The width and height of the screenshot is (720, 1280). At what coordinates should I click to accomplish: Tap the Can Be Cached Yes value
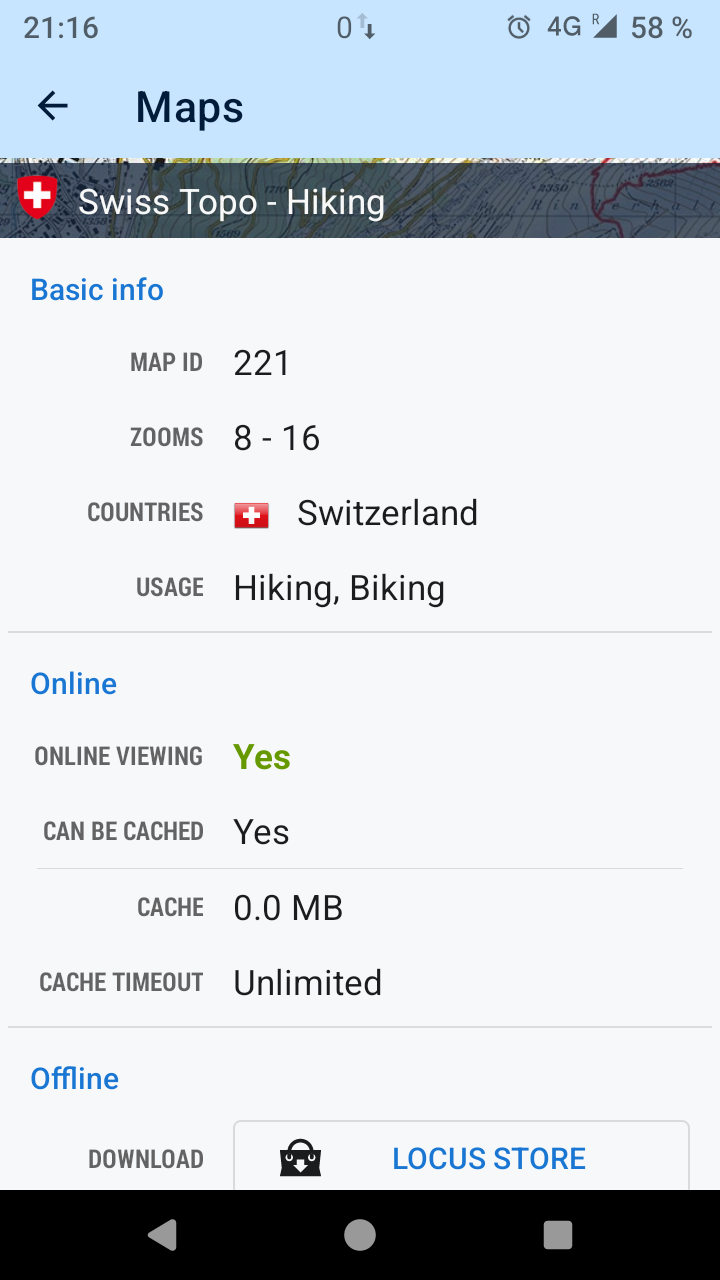262,832
